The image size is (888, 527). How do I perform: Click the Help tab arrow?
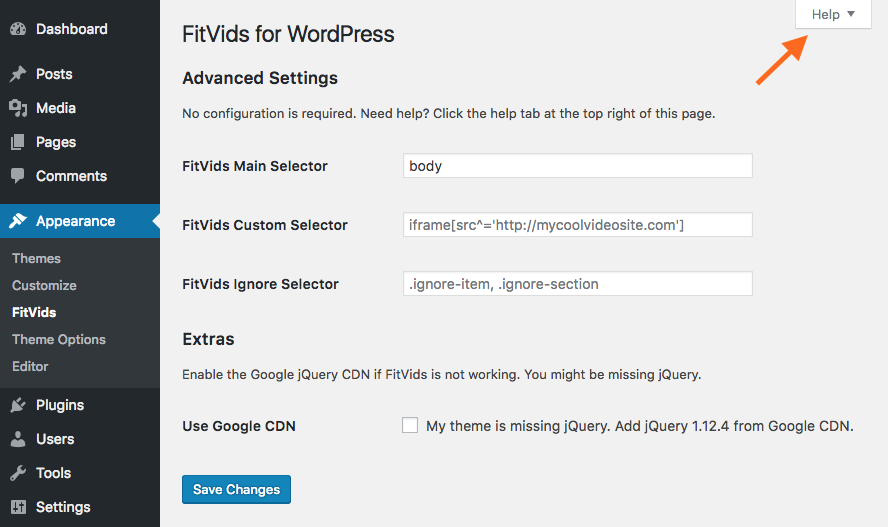[851, 14]
